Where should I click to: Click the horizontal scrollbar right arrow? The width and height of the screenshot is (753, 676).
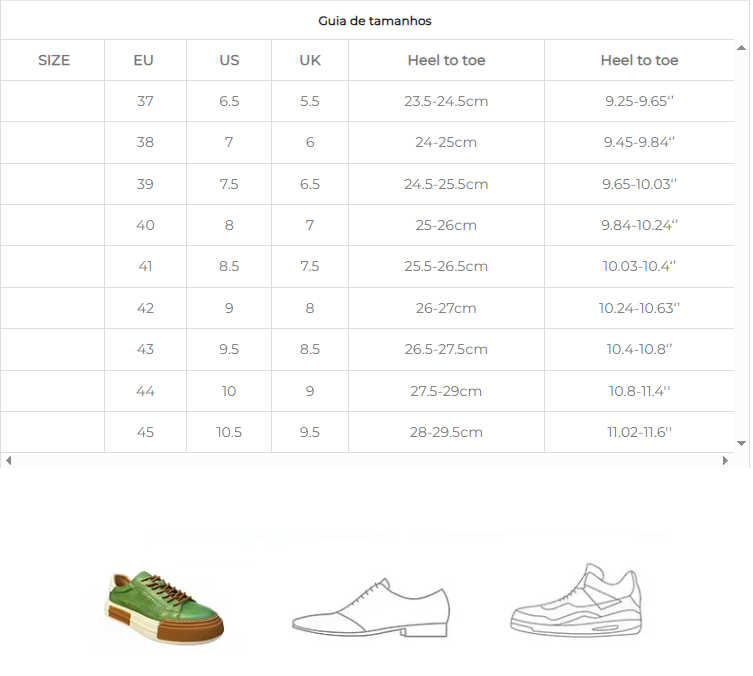pyautogui.click(x=727, y=461)
